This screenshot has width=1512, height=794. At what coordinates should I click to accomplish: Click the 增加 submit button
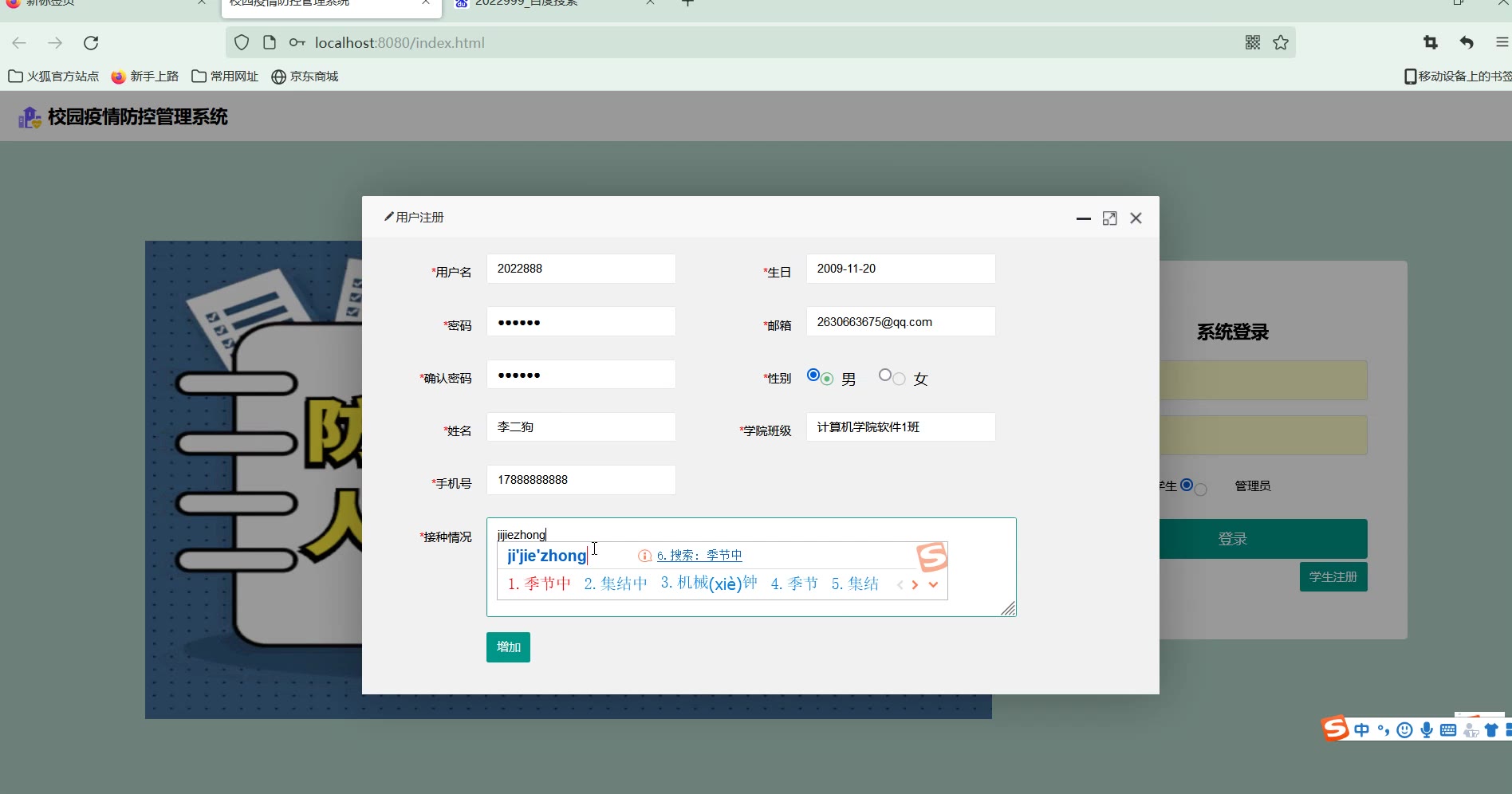508,647
